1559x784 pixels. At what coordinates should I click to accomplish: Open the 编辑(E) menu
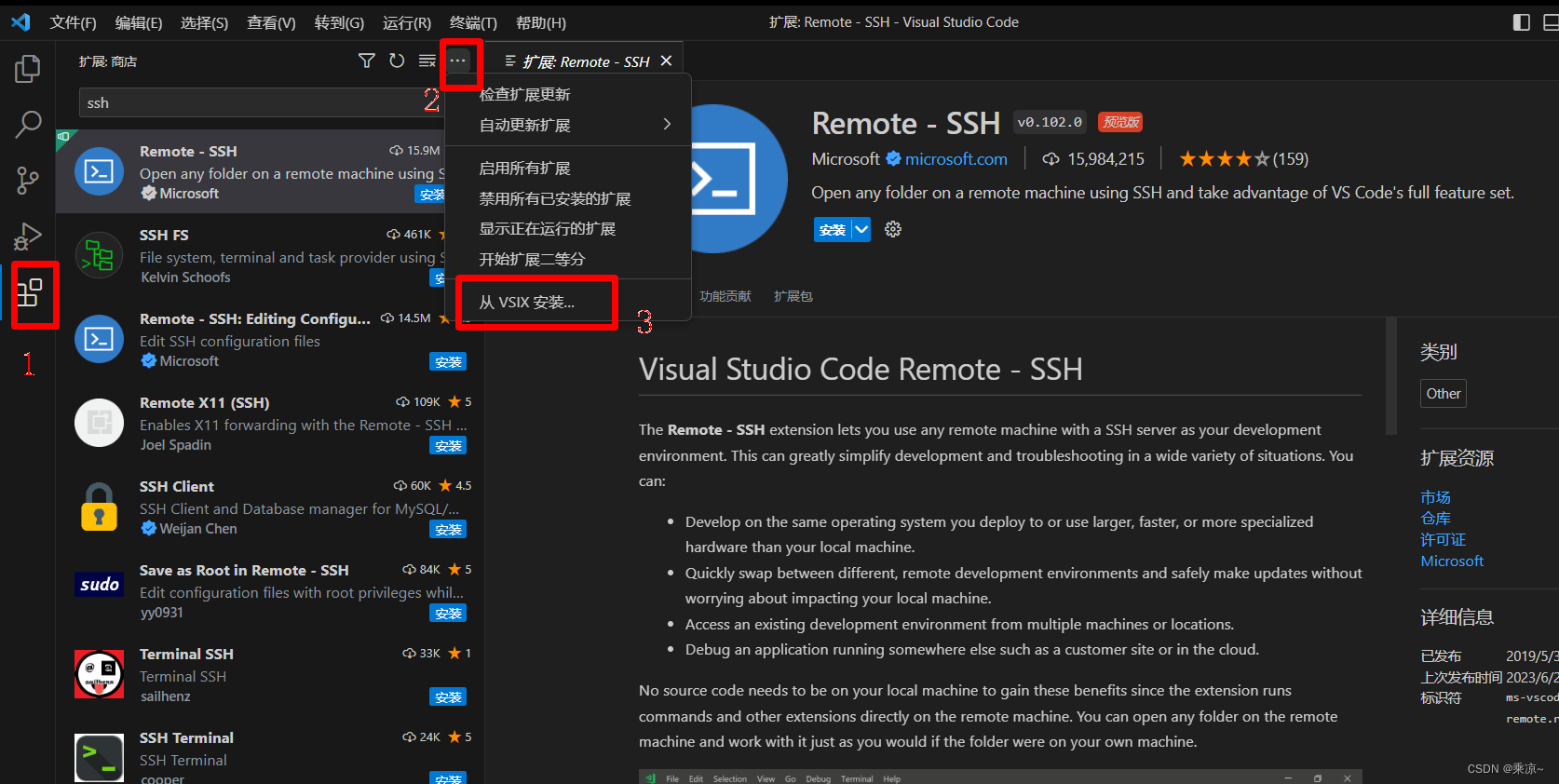coord(139,22)
